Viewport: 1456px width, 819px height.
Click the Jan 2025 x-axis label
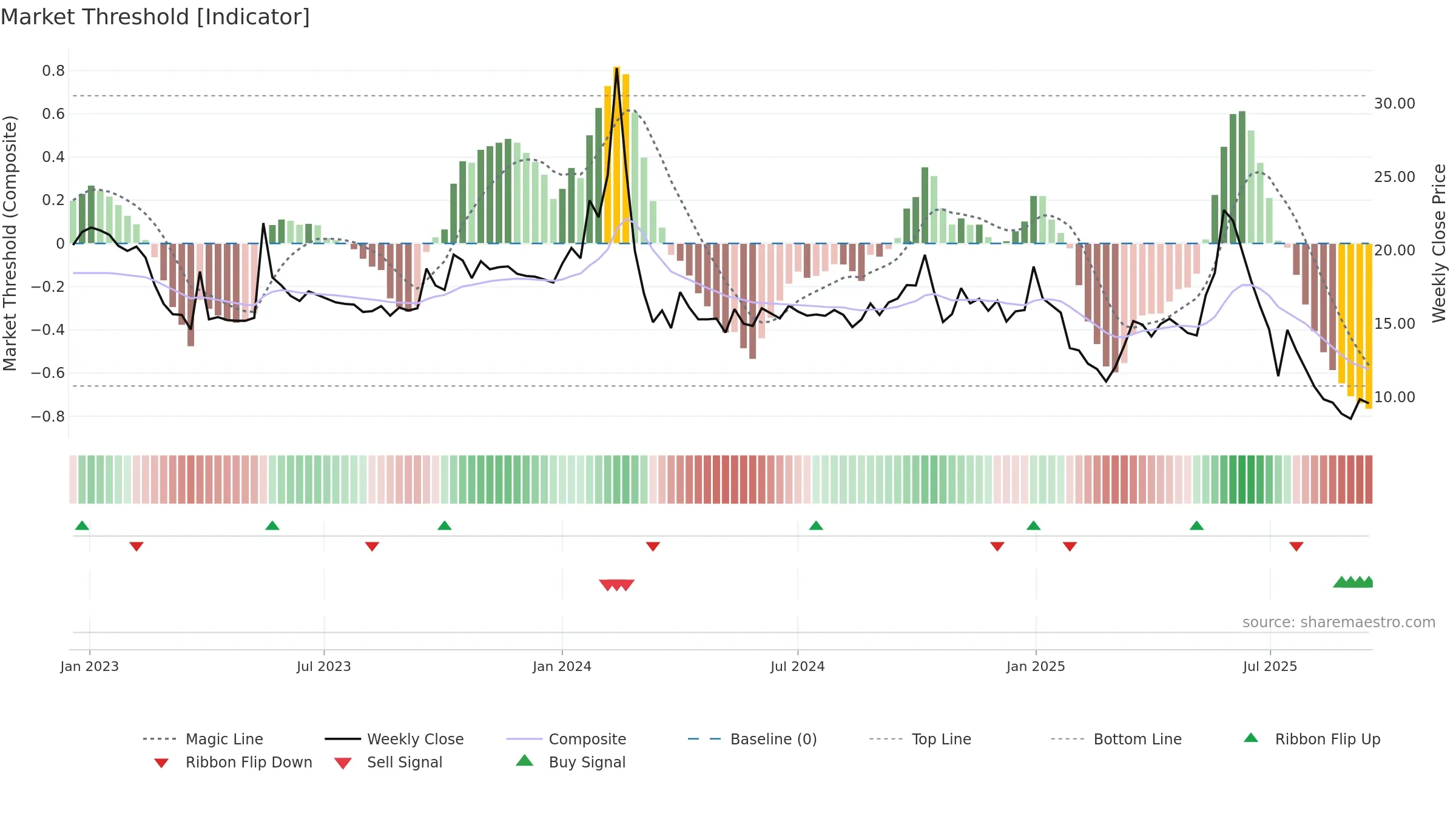coord(1036,666)
